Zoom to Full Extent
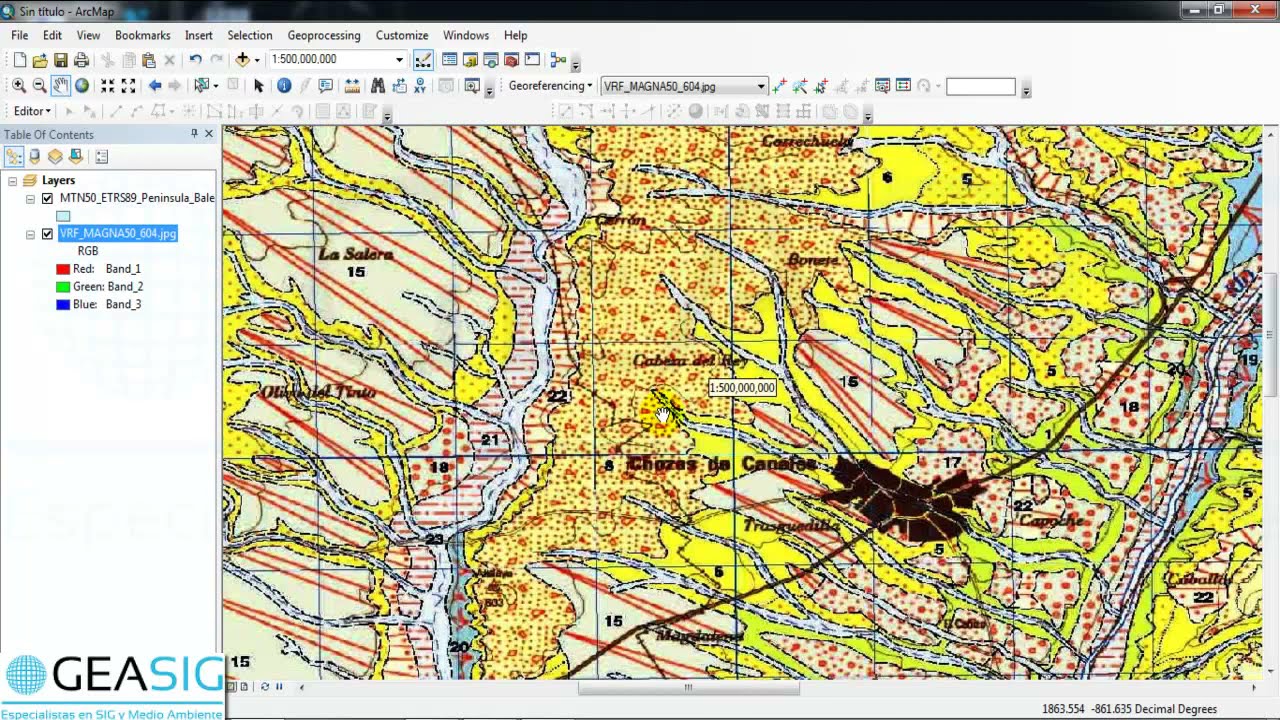Image resolution: width=1280 pixels, height=720 pixels. [83, 86]
